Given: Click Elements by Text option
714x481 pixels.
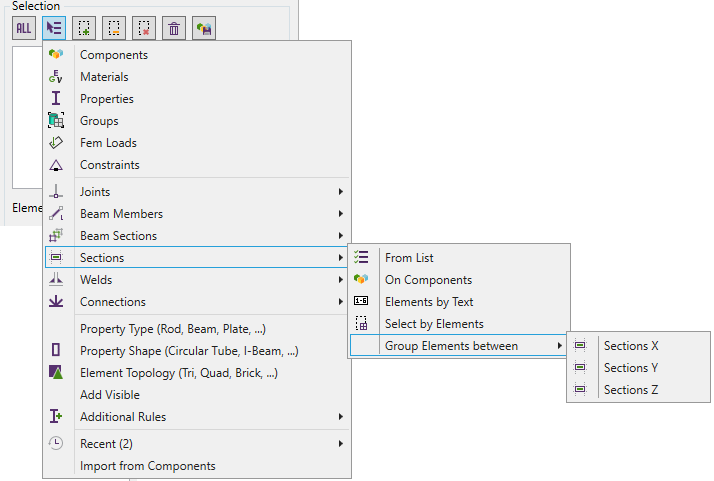Looking at the screenshot, I should [x=429, y=302].
